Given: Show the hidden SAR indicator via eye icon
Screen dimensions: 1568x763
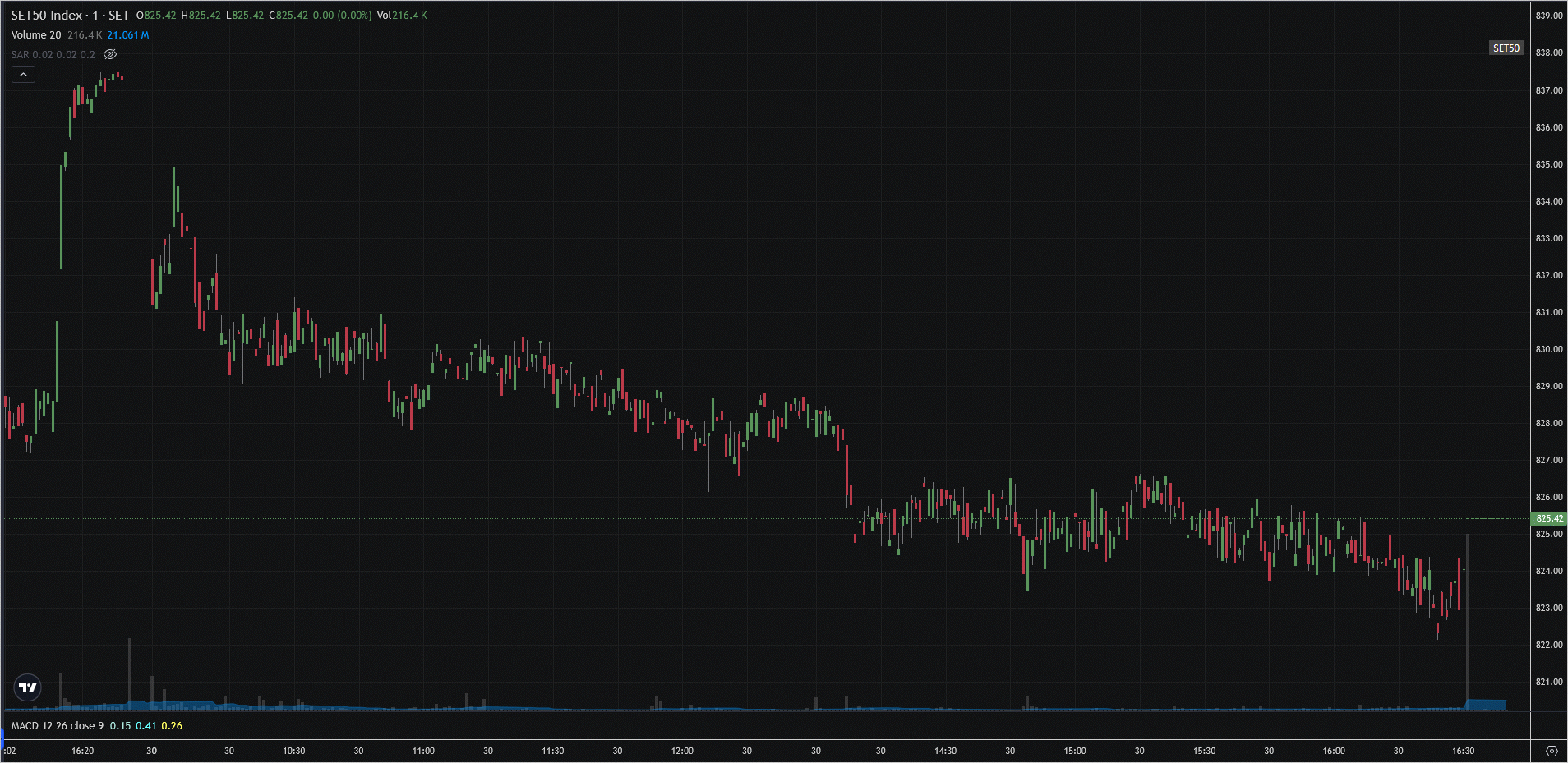Looking at the screenshot, I should (x=110, y=54).
